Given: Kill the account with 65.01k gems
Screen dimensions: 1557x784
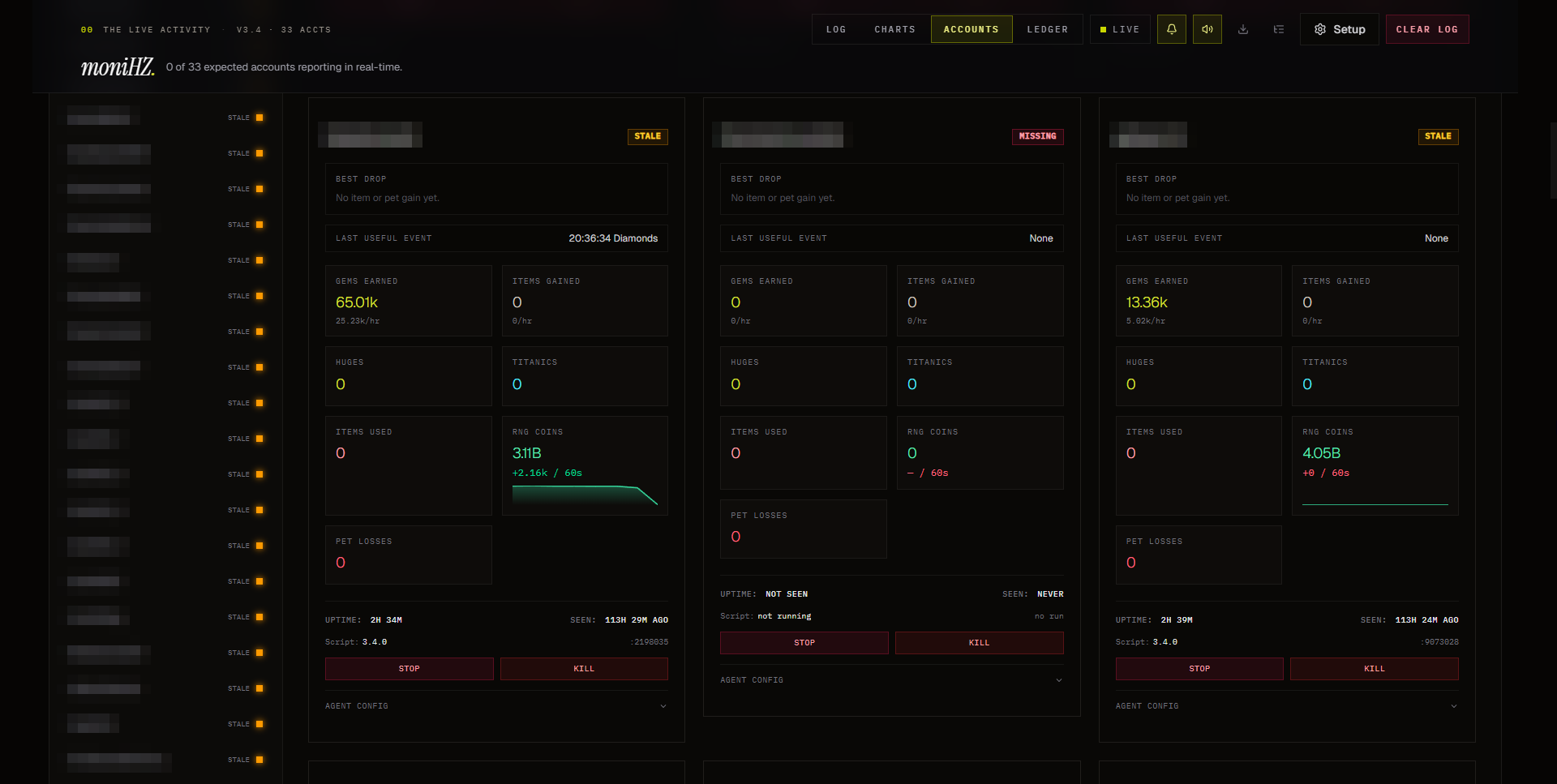Looking at the screenshot, I should point(584,669).
